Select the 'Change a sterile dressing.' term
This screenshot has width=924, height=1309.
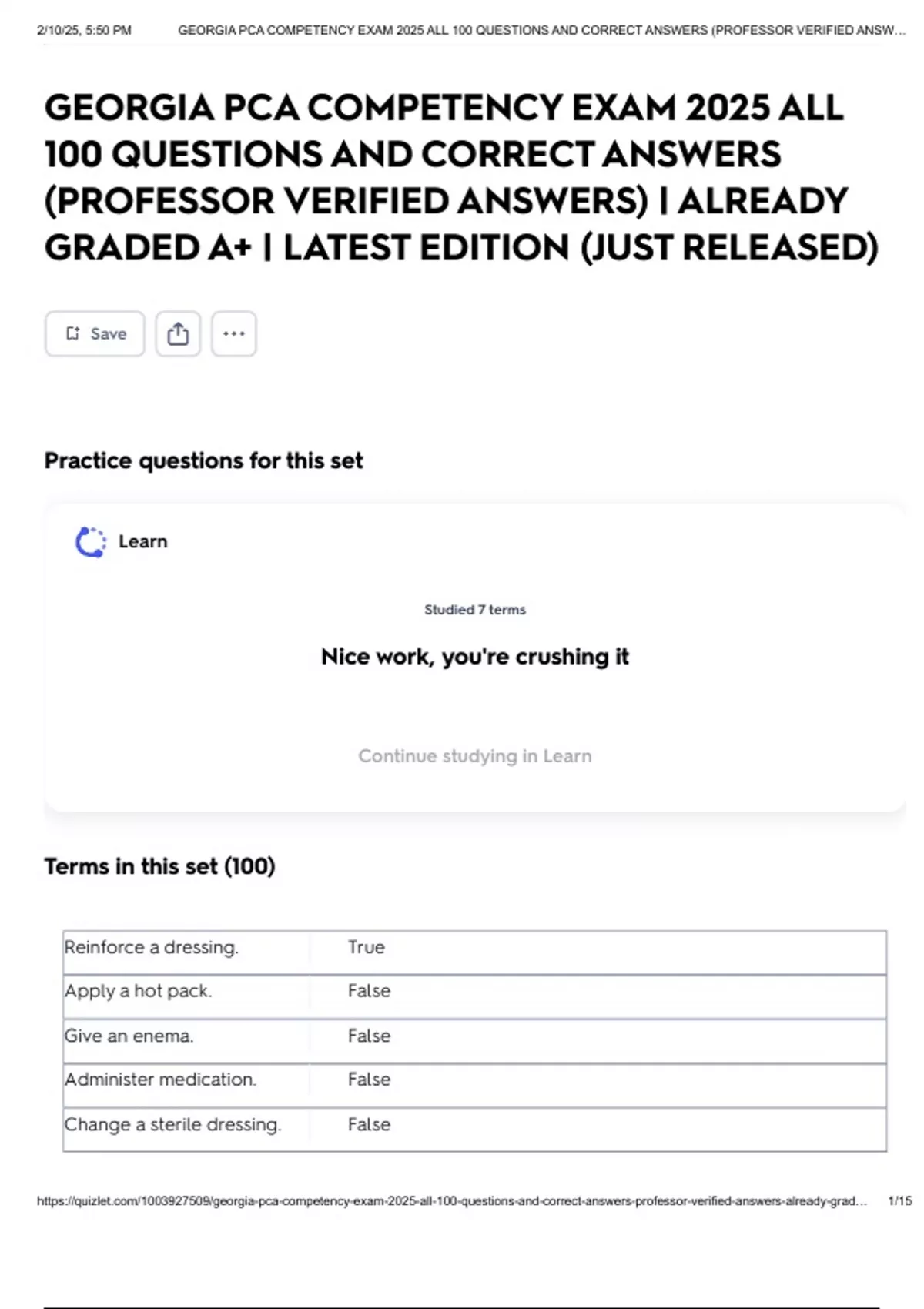(x=172, y=1124)
